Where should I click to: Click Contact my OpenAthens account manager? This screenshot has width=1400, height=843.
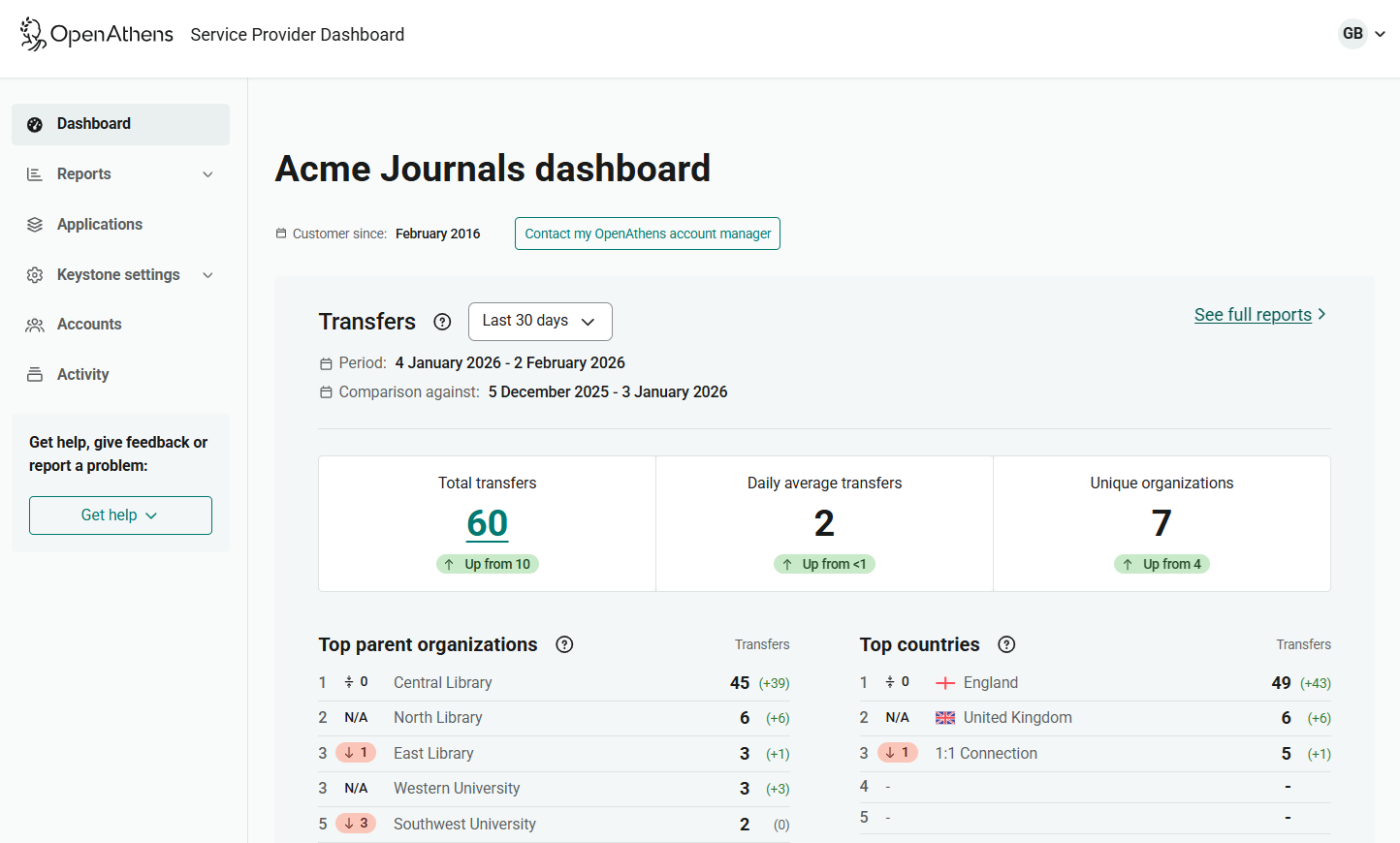click(x=647, y=234)
